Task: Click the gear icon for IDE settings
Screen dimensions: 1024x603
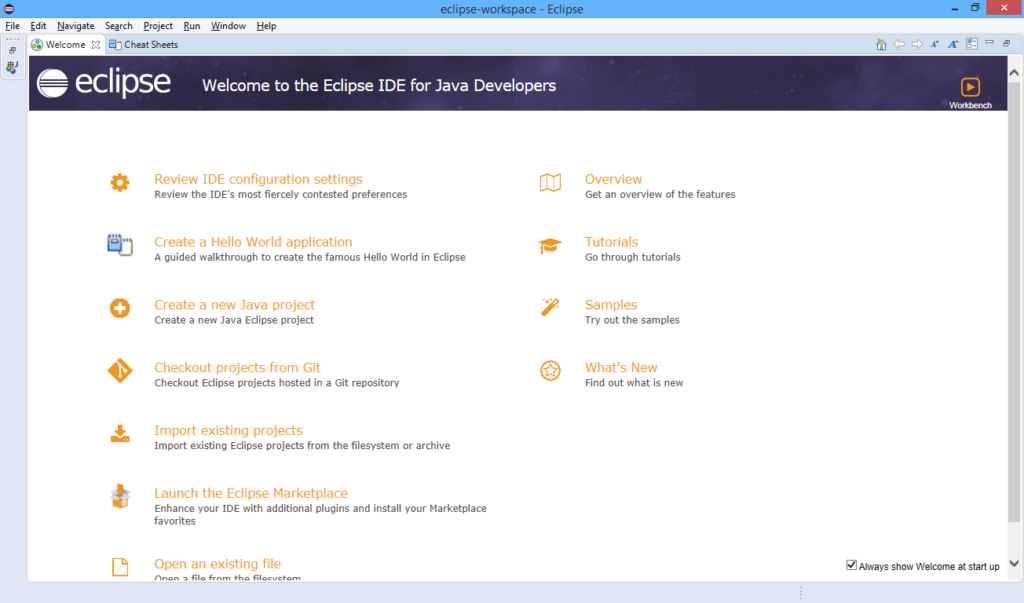Action: click(x=120, y=182)
